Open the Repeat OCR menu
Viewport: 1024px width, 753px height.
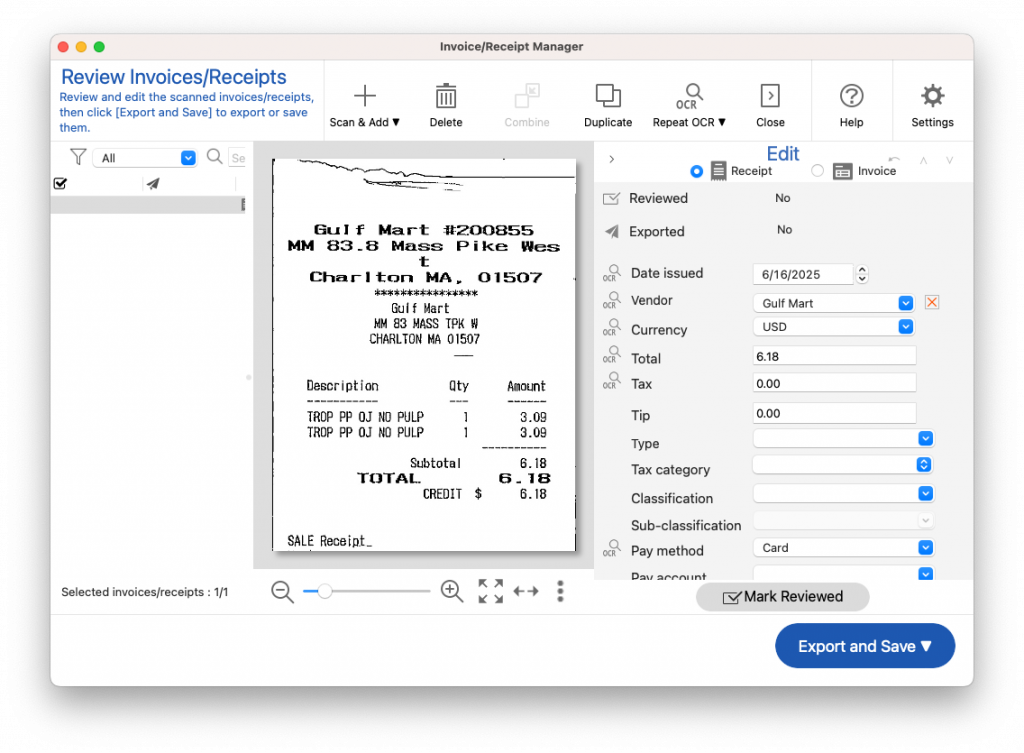coord(689,105)
